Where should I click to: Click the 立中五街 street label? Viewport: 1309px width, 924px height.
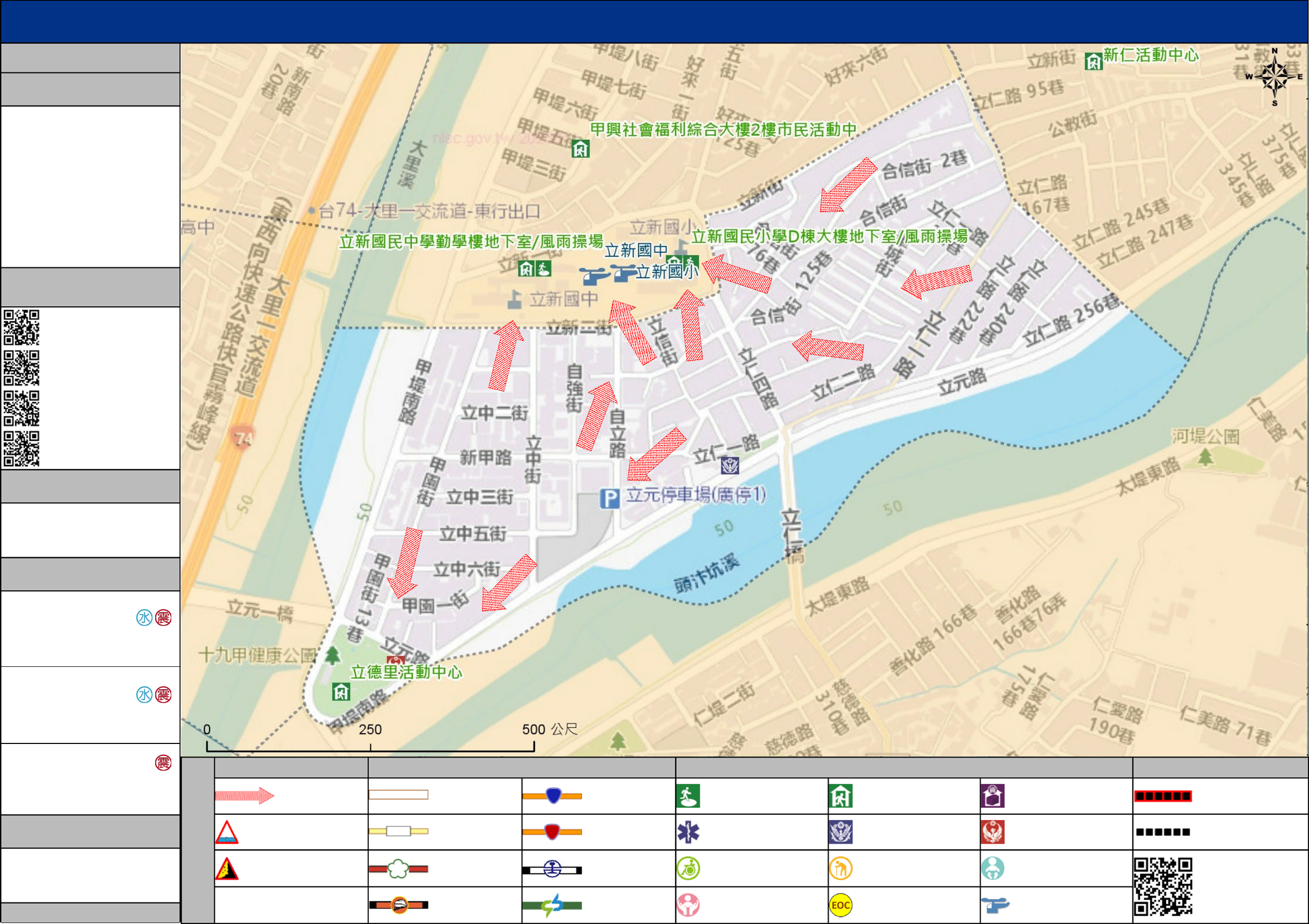472,534
